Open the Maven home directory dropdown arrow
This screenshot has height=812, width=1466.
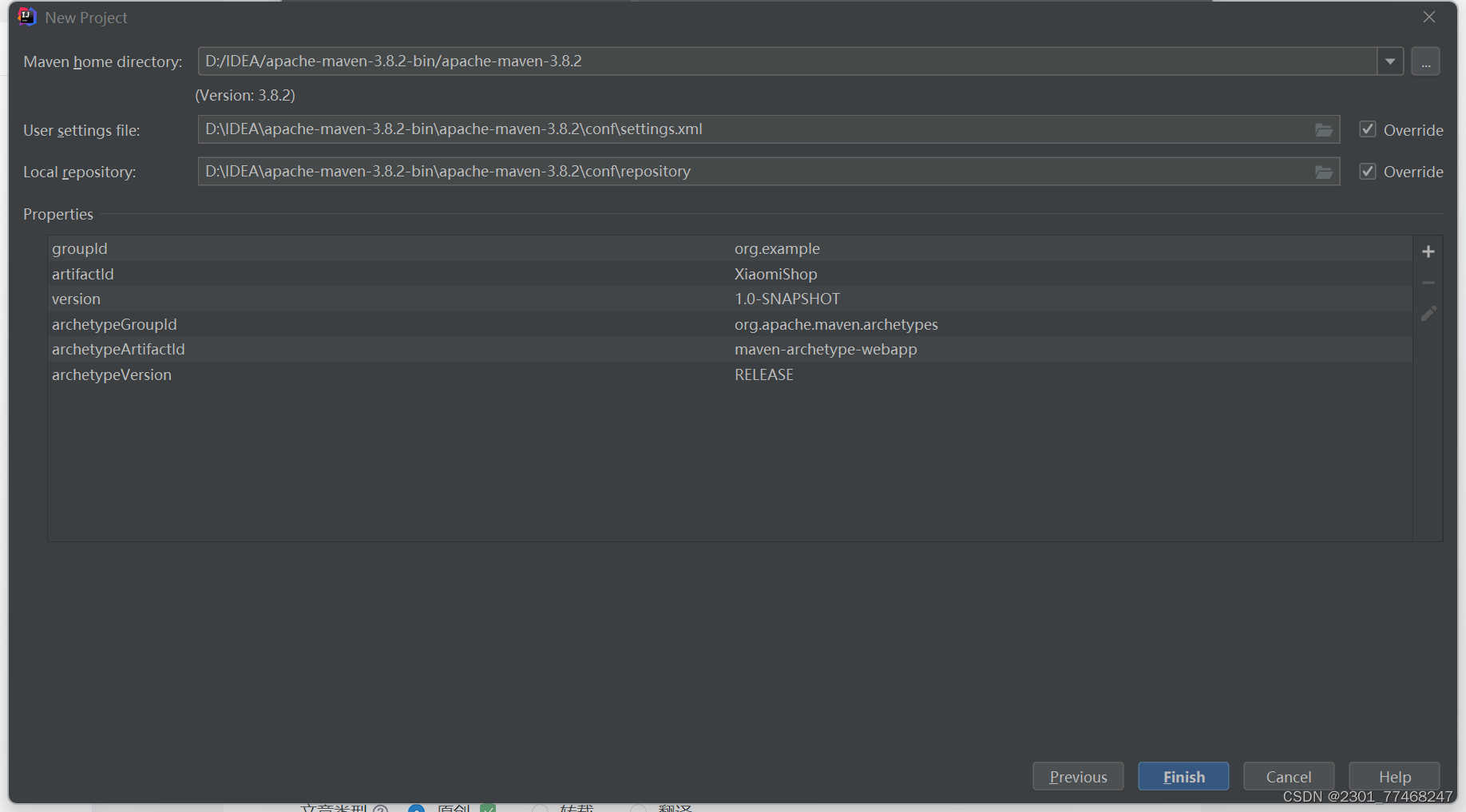click(x=1390, y=61)
